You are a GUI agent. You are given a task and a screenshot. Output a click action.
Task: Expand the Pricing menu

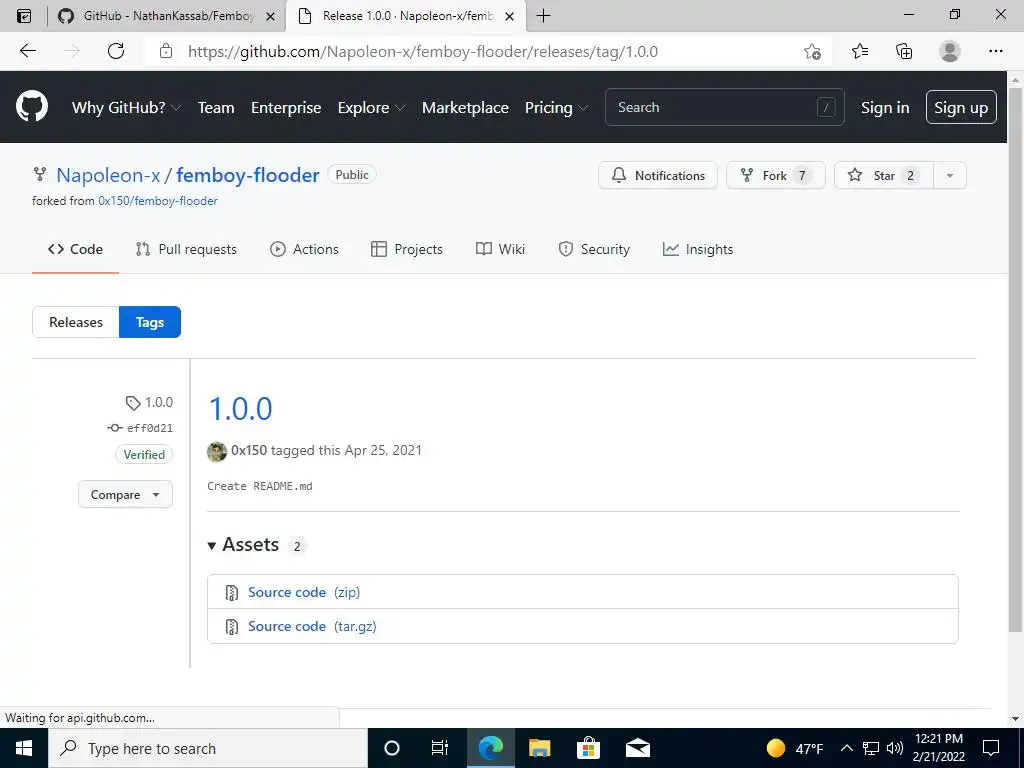click(x=556, y=108)
